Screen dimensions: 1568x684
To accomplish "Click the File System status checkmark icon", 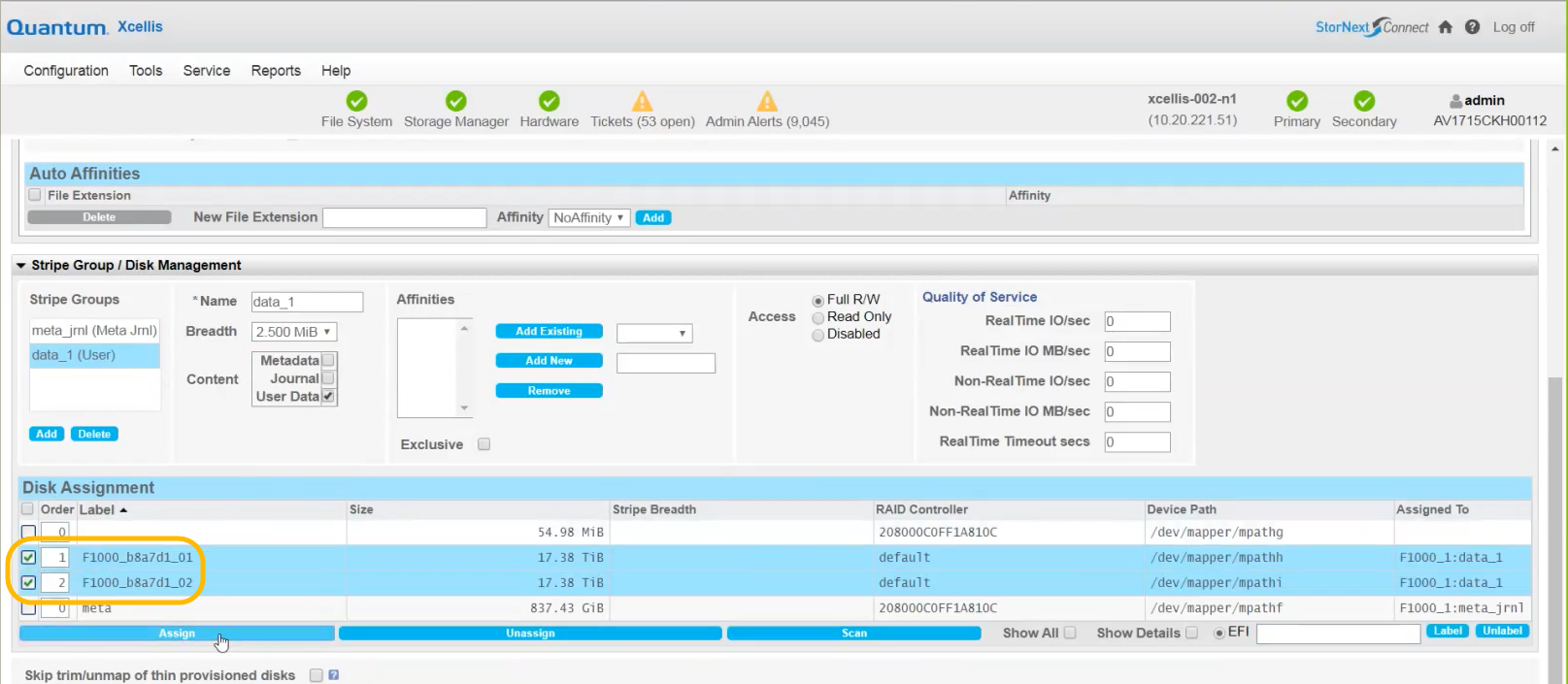I will click(357, 101).
